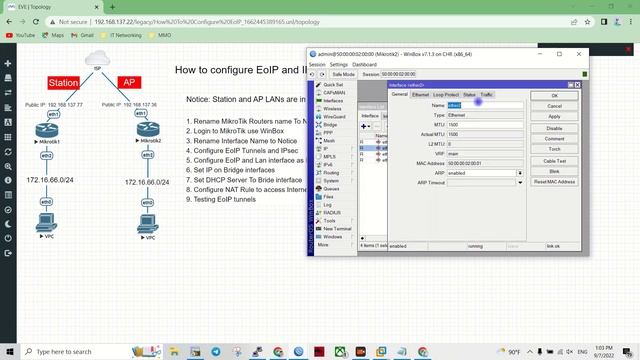Click the interface Name field
Viewport: 640px width, 360px height.
pyautogui.click(x=485, y=105)
